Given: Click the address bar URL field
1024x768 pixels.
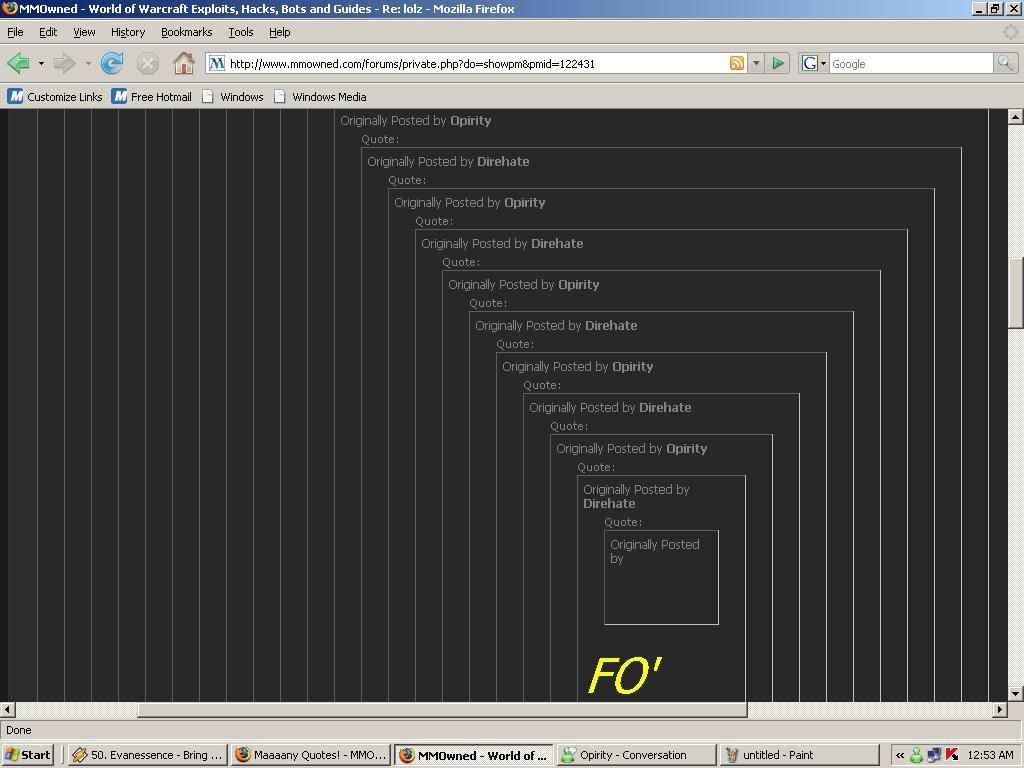Looking at the screenshot, I should 477,63.
